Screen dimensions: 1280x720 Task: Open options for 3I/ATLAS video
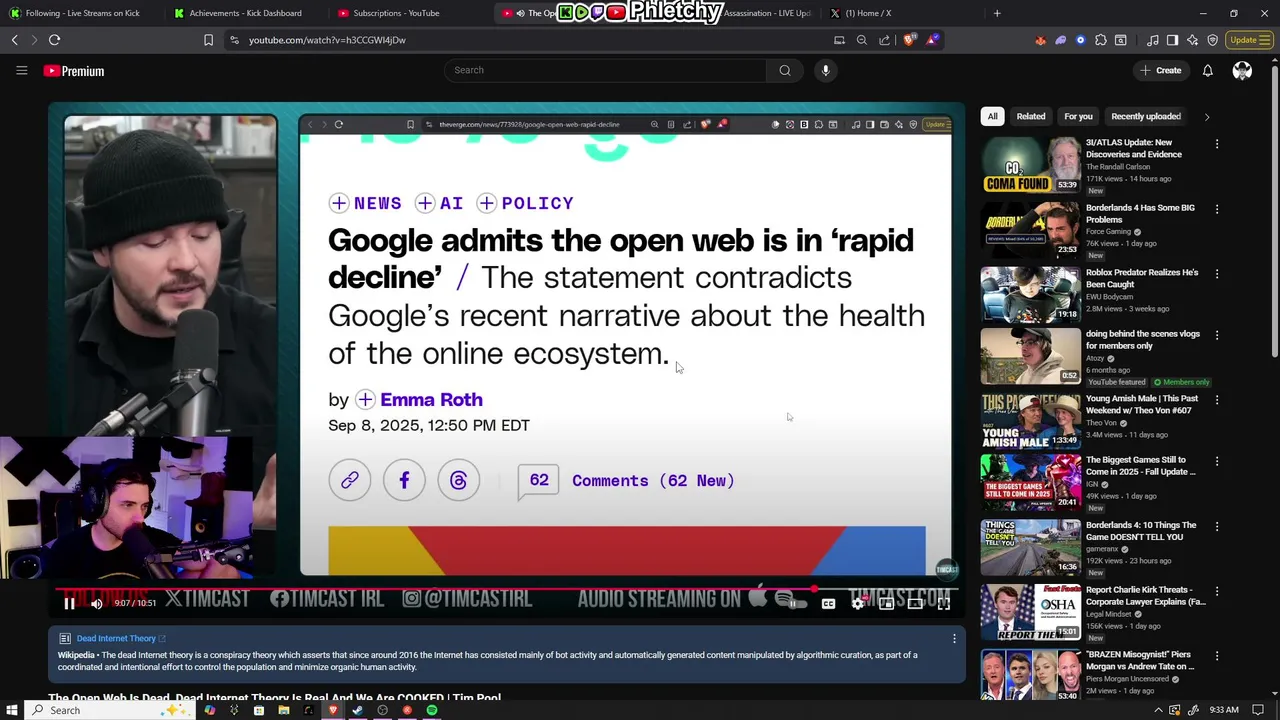[x=1217, y=144]
